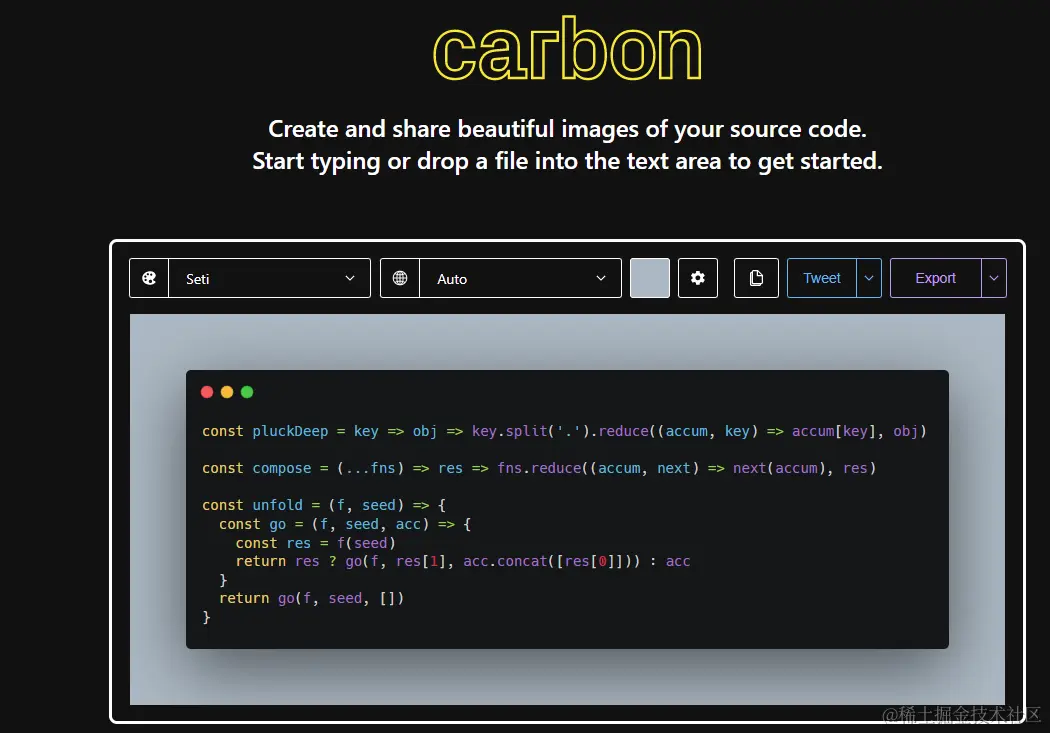Click 'key.split' in first code line
1050x733 pixels.
click(x=510, y=431)
